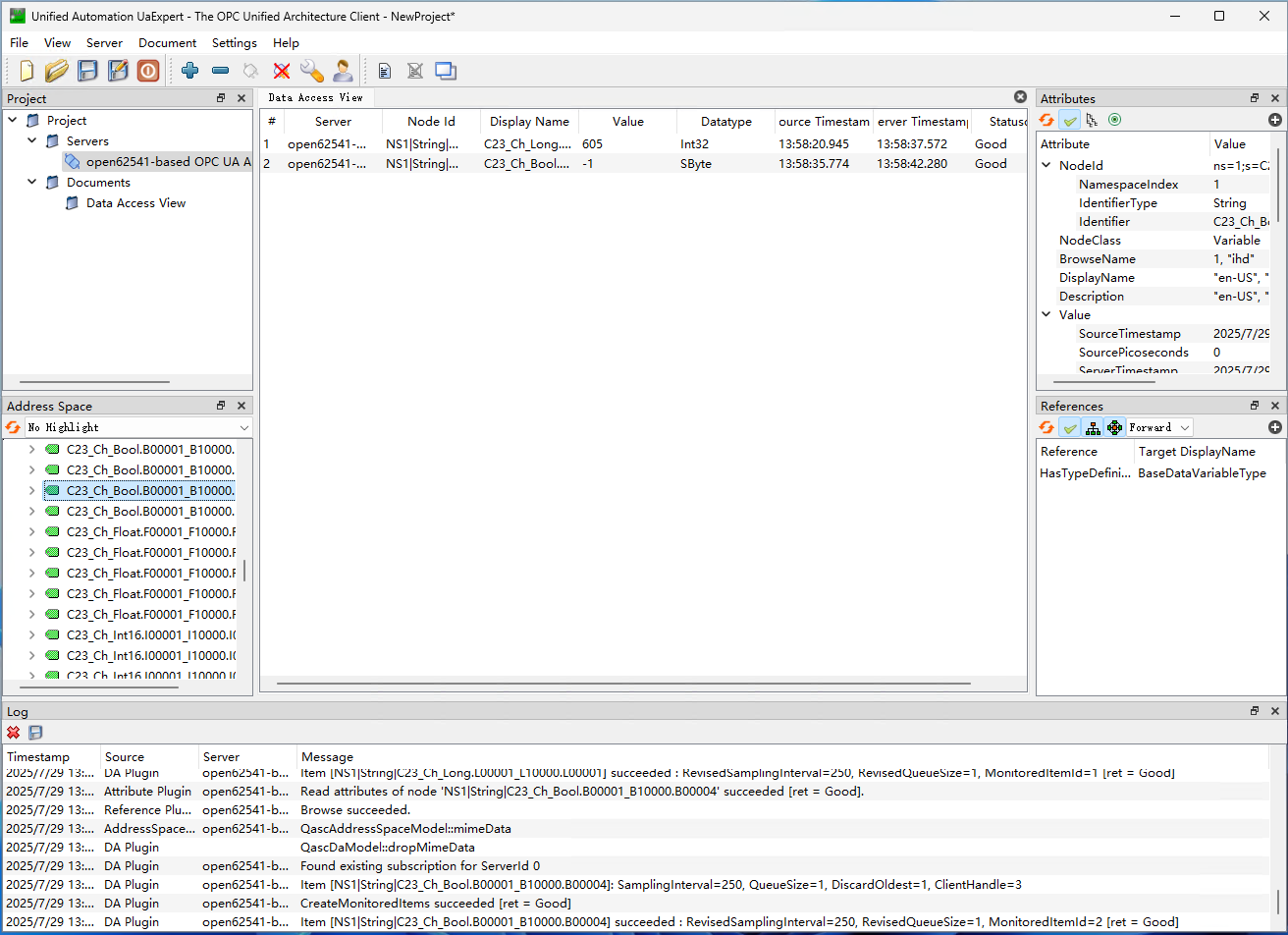The image size is (1288, 935).
Task: Open the Document menu
Action: coord(167,43)
